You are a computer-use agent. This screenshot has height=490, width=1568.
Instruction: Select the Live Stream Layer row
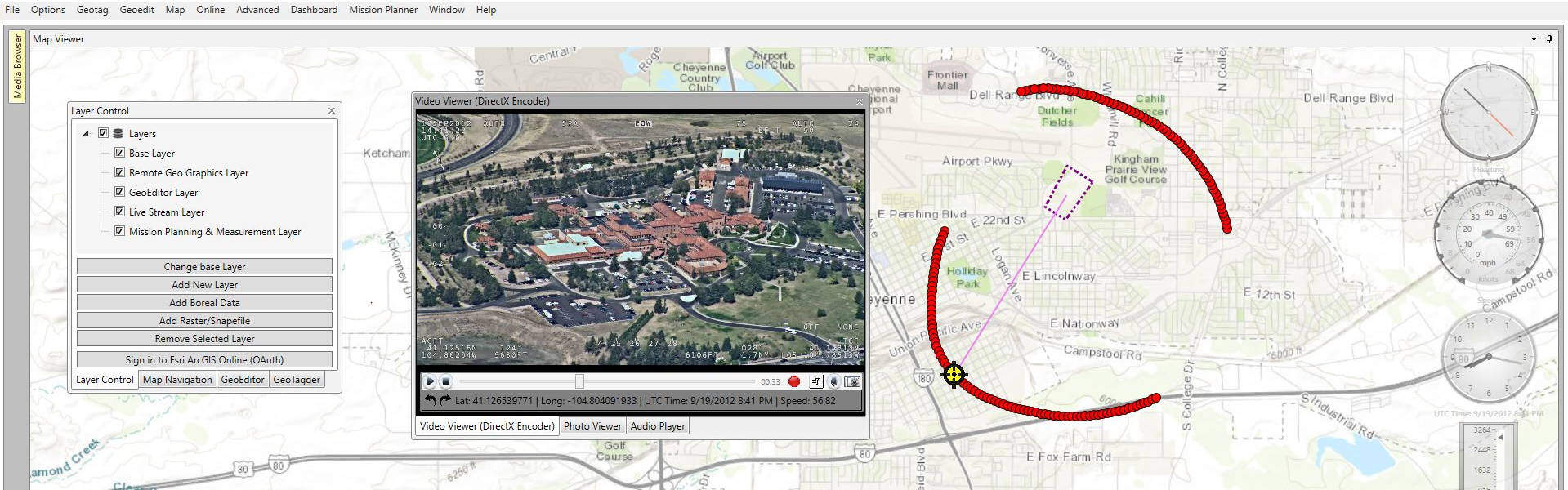[x=167, y=212]
